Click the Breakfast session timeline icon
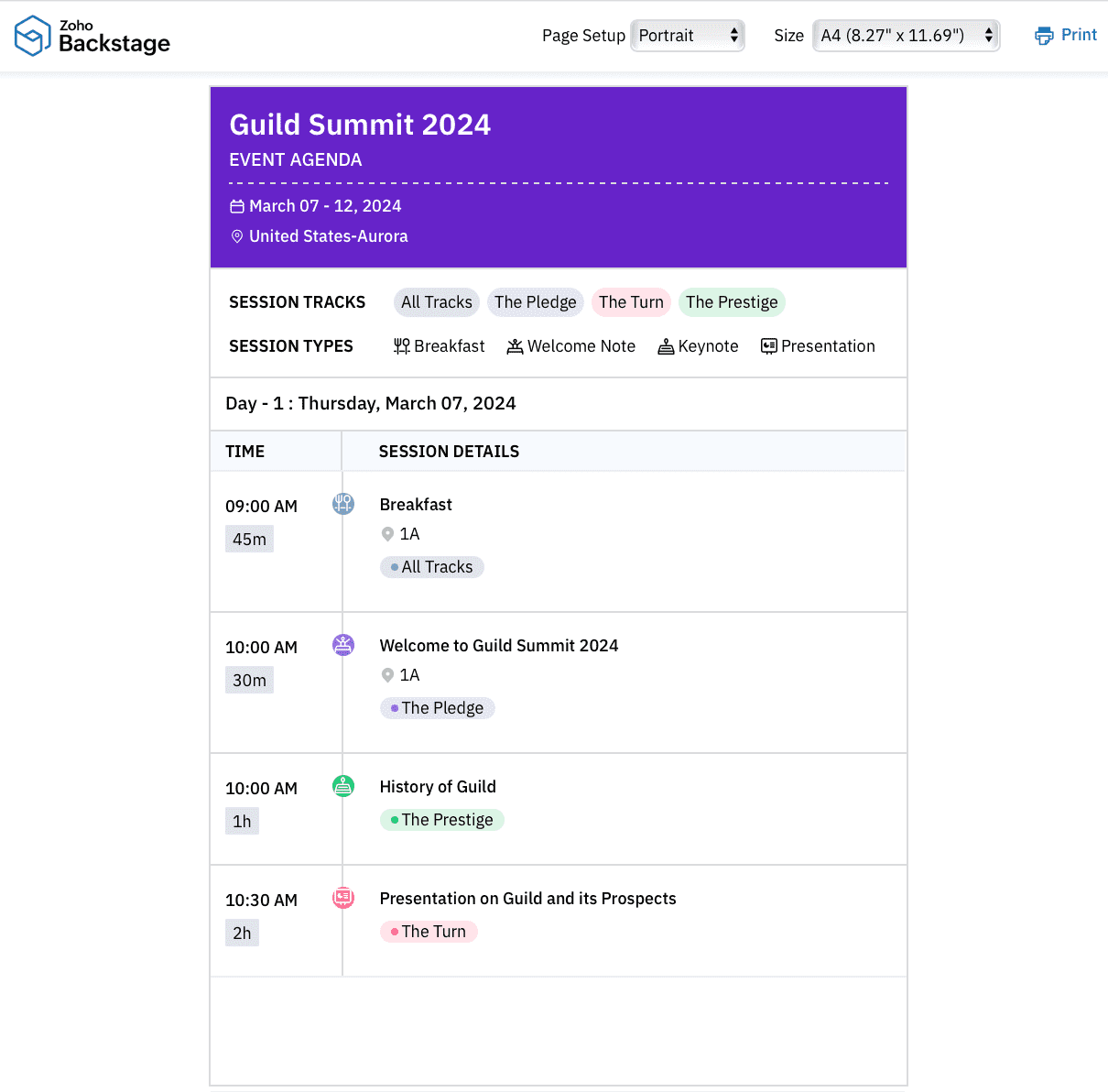The image size is (1108, 1092). pos(343,504)
